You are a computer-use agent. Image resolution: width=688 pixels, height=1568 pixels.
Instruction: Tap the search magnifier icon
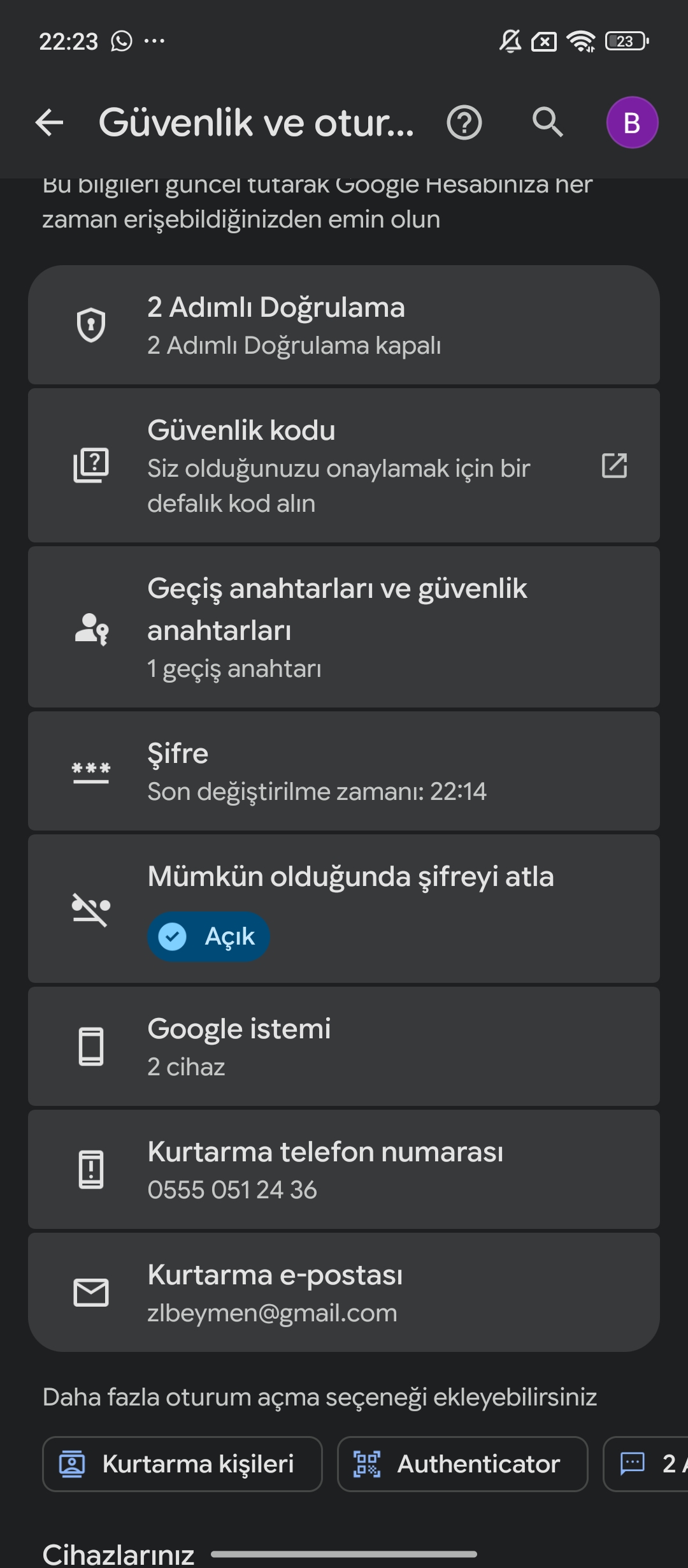click(548, 122)
